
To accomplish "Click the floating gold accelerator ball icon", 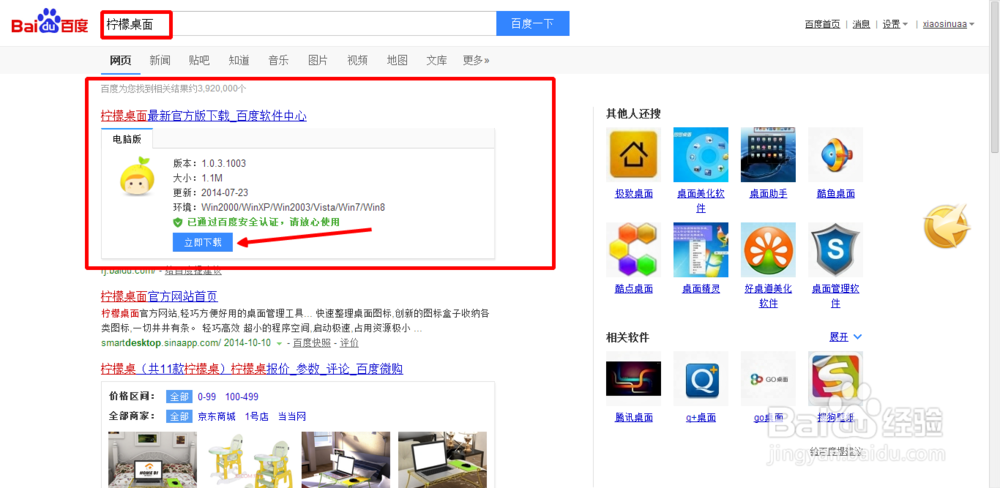I will [x=947, y=226].
